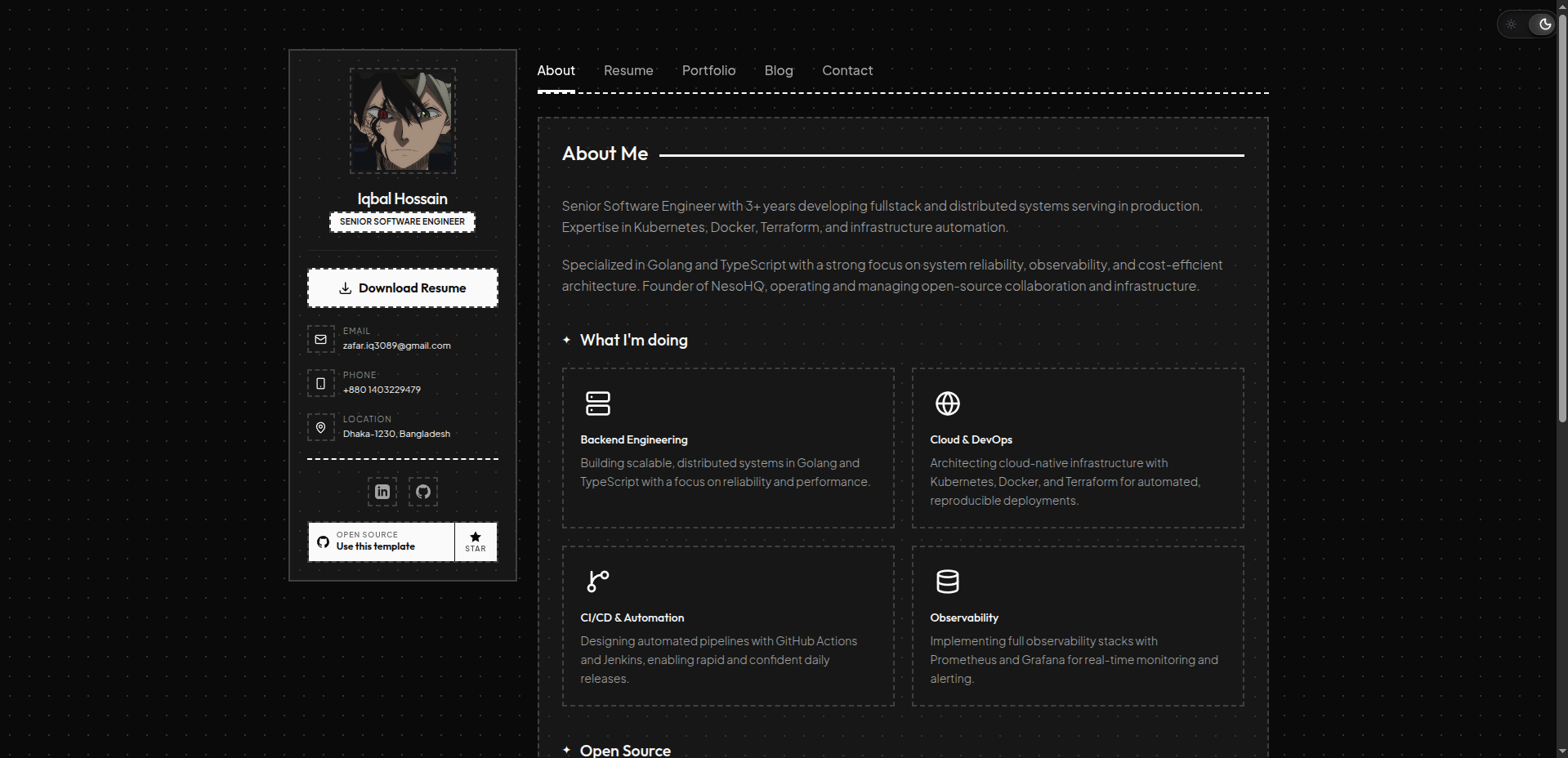Open the Contact tab

tap(847, 71)
